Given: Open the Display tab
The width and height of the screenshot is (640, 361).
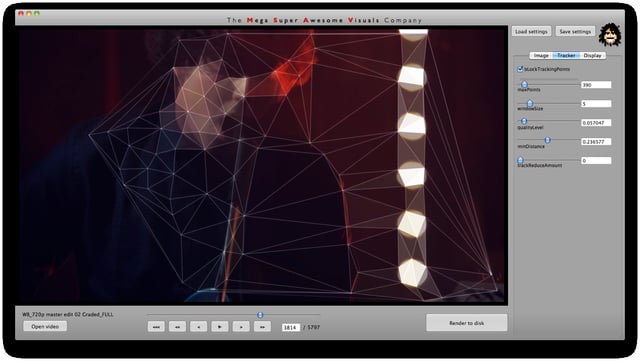Looking at the screenshot, I should click(592, 56).
